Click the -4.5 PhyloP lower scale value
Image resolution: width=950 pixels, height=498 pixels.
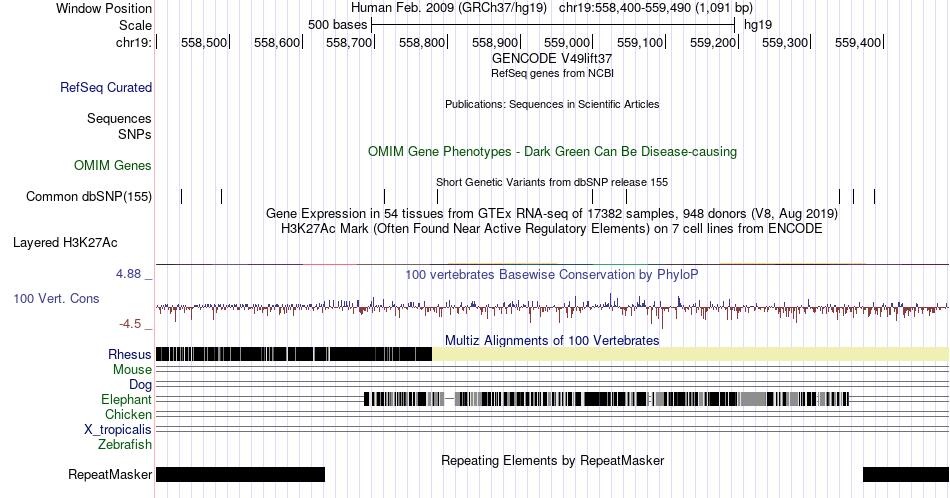click(130, 324)
